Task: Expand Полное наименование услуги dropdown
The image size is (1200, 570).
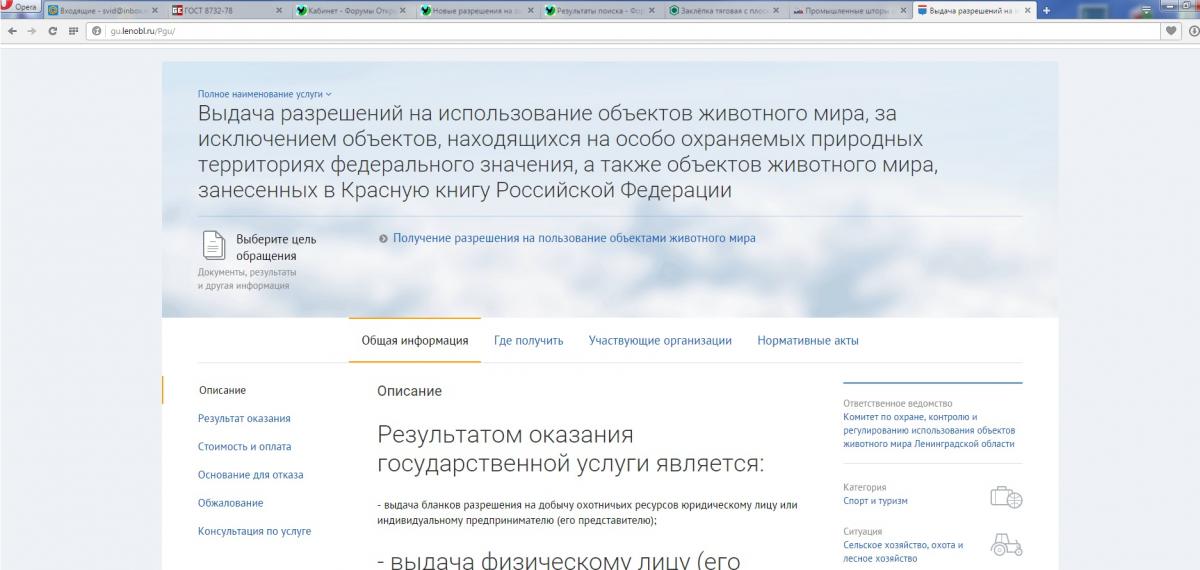Action: [264, 93]
